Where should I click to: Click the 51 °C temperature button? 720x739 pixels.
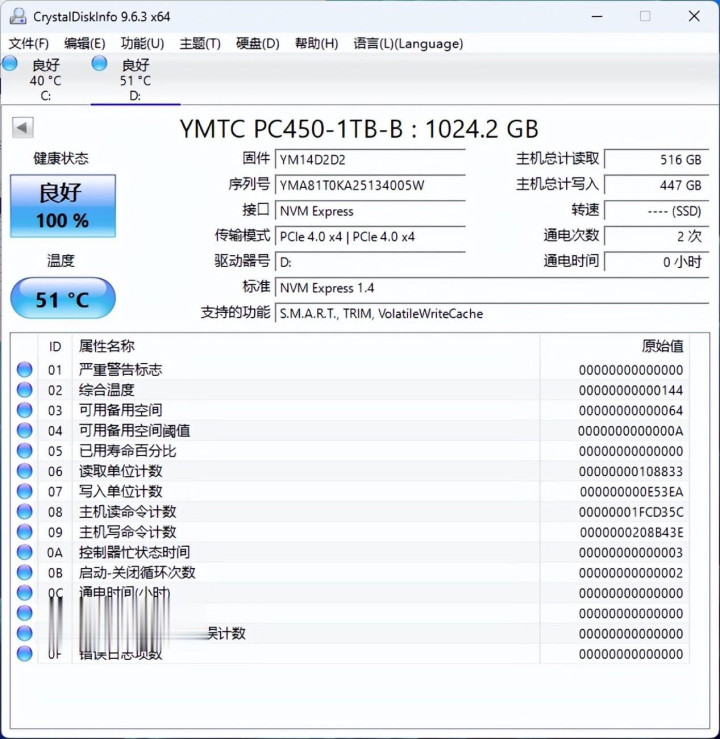63,298
